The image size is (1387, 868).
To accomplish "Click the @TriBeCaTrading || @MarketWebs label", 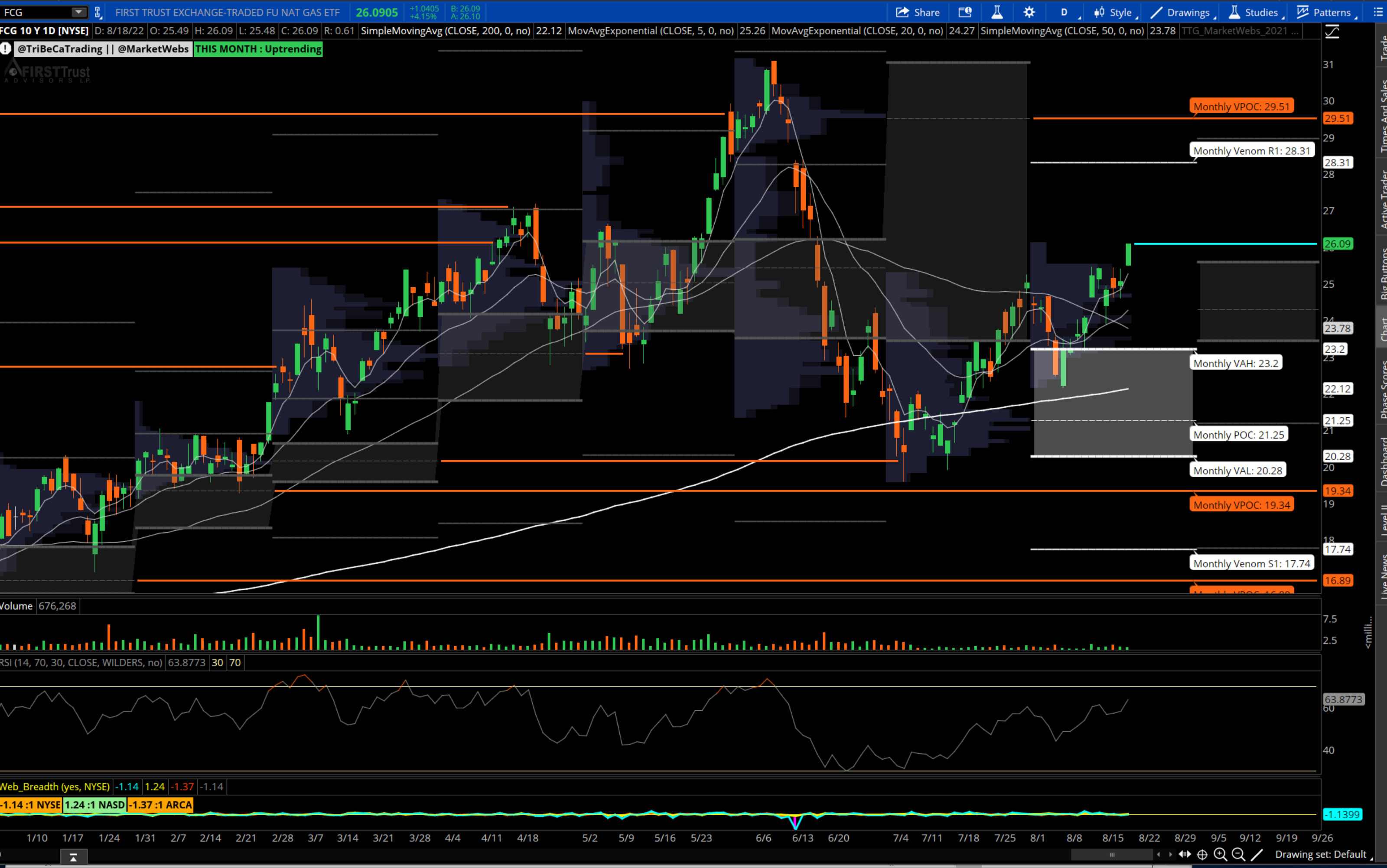I will pyautogui.click(x=103, y=49).
